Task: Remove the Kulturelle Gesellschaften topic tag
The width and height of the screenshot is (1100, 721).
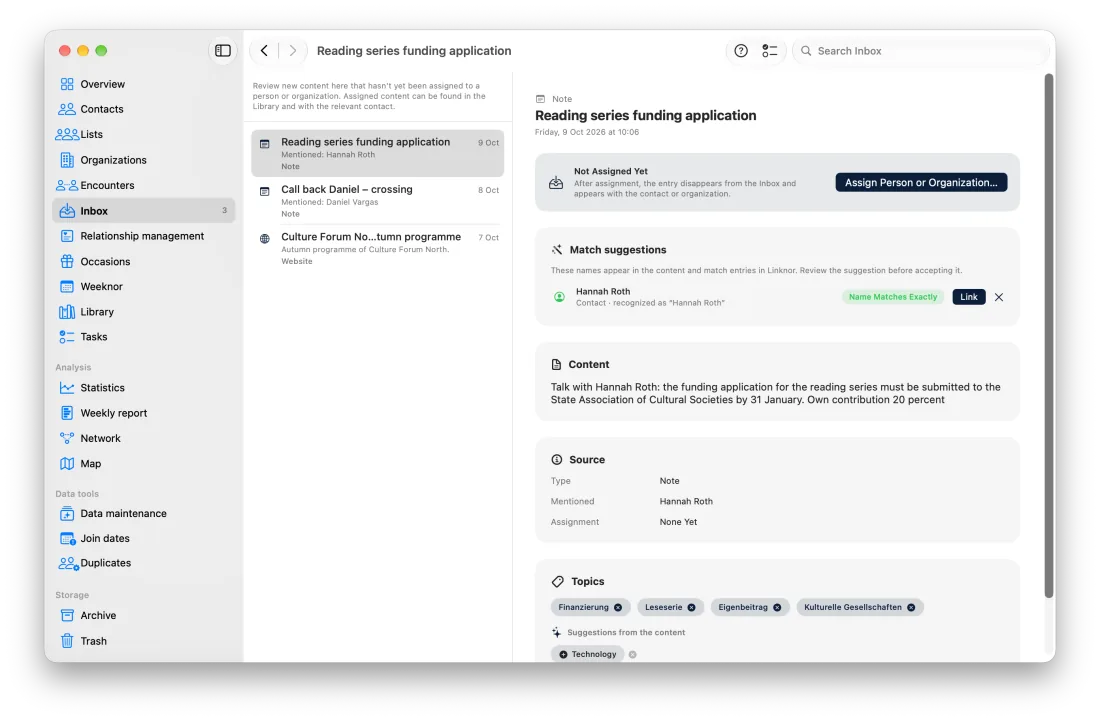Action: (911, 607)
